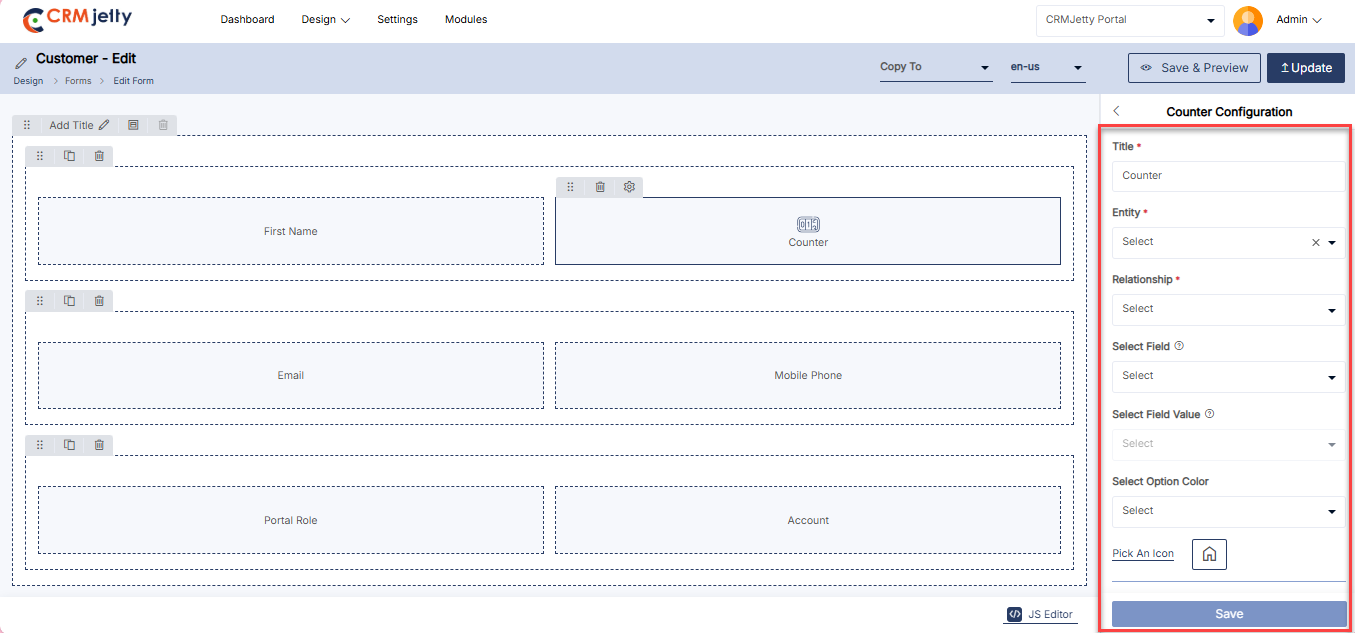
Task: Click pencil icon next to Add Title
Action: tap(104, 125)
